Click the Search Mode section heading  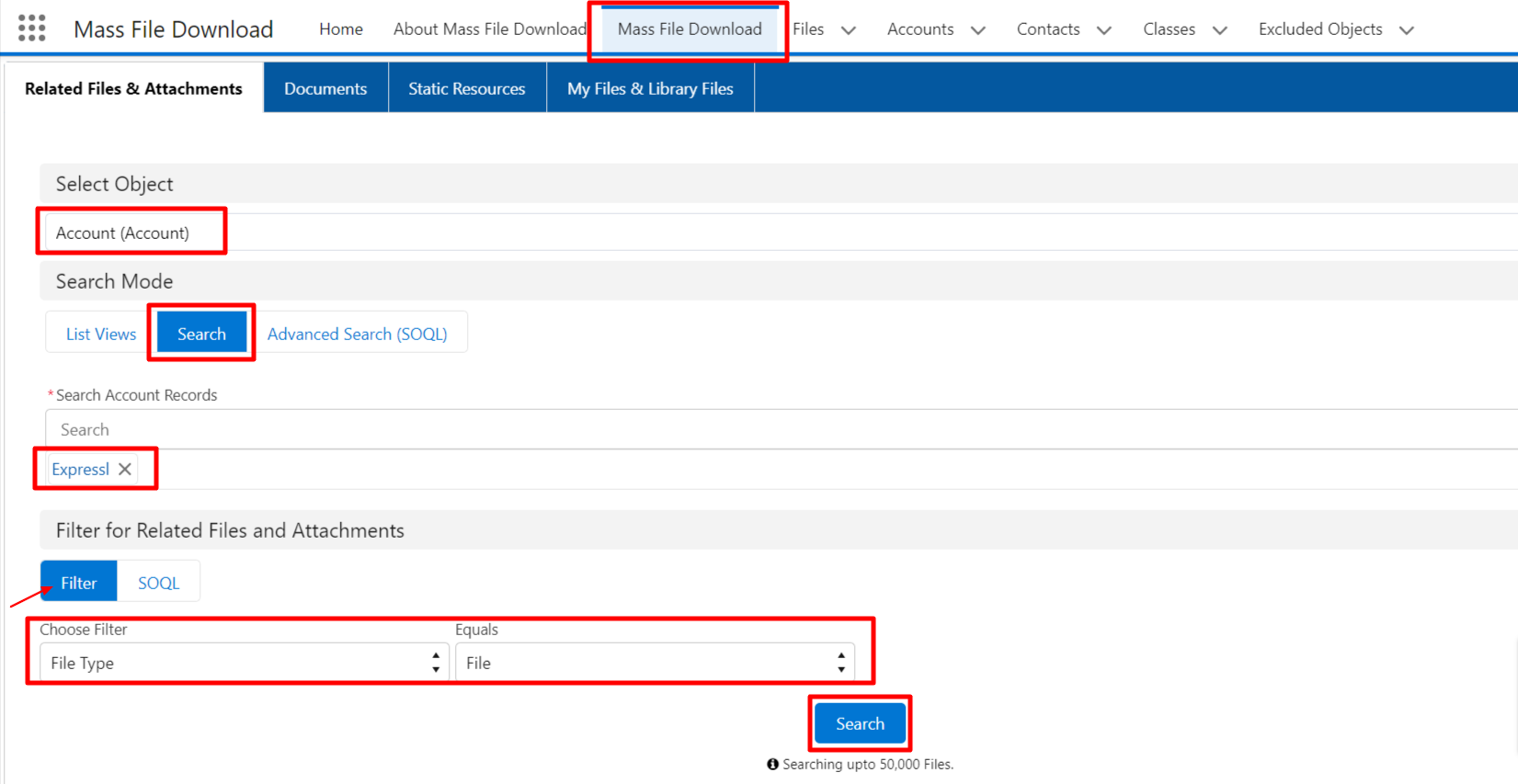(114, 281)
